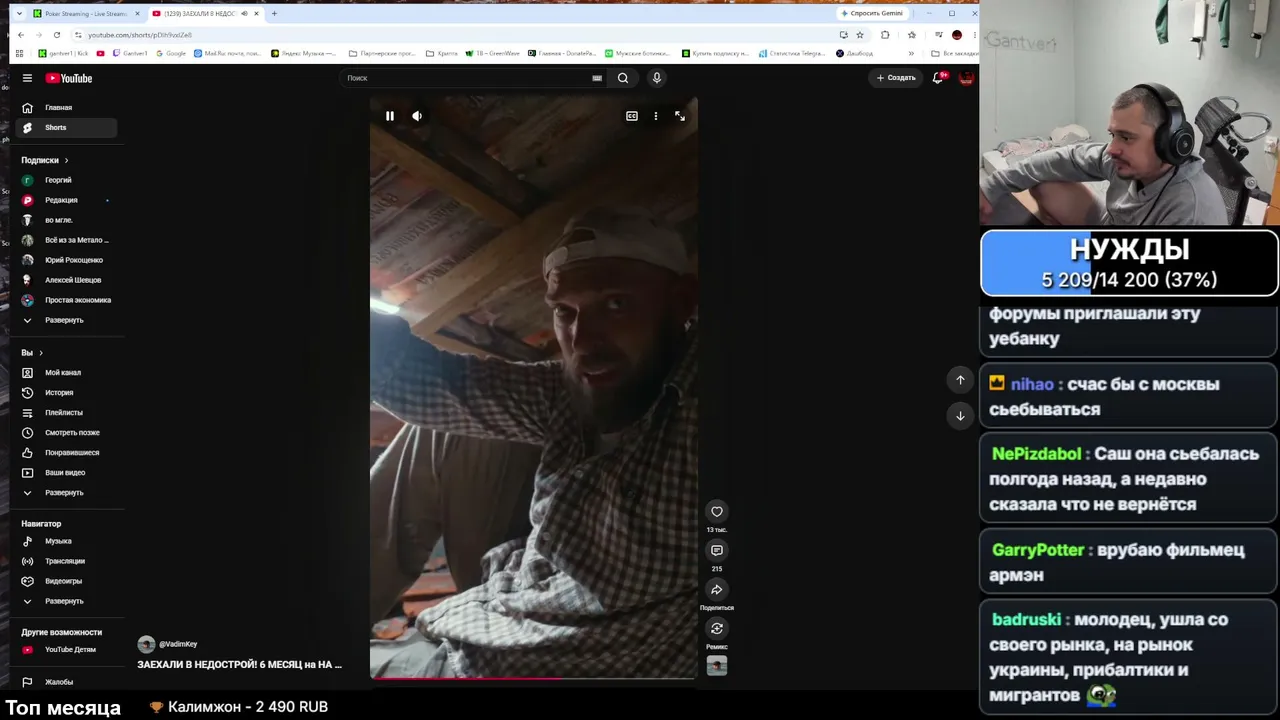1280x720 pixels.
Task: Toggle subtitles on the Short player
Action: coord(632,116)
